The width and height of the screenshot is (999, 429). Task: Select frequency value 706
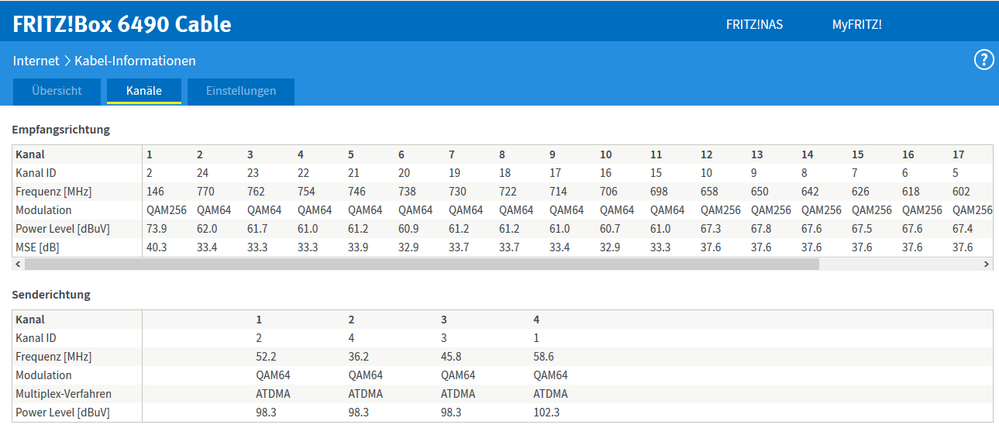click(608, 191)
